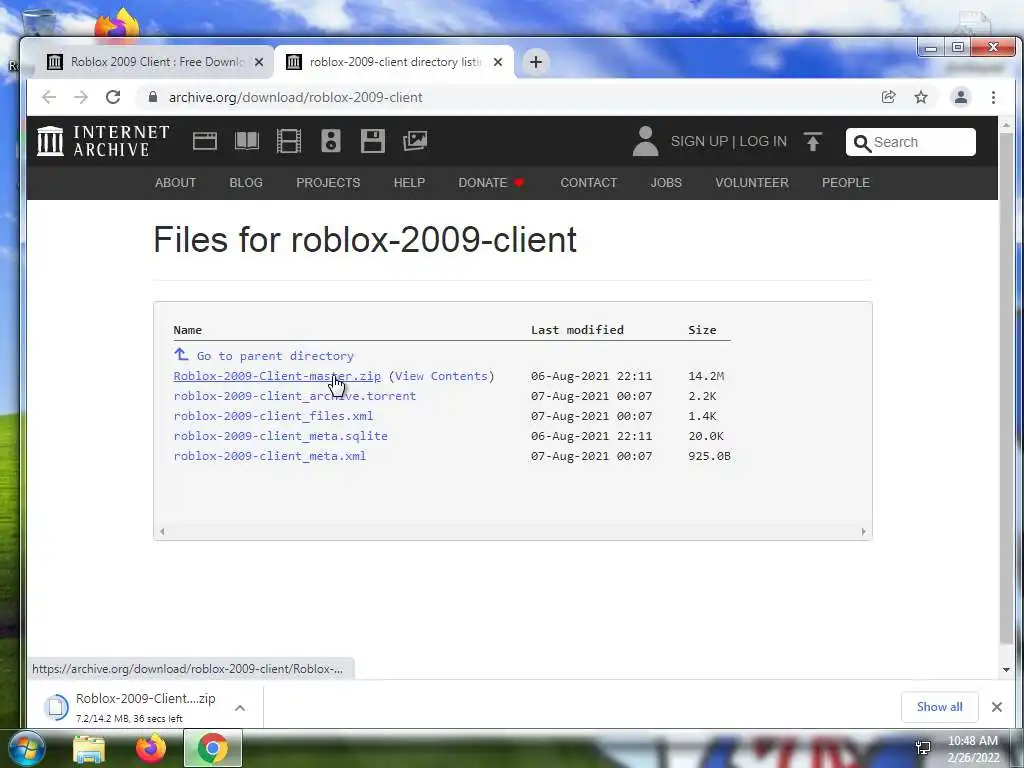Viewport: 1024px width, 768px height.
Task: Click the upload arrow icon
Action: pos(812,142)
